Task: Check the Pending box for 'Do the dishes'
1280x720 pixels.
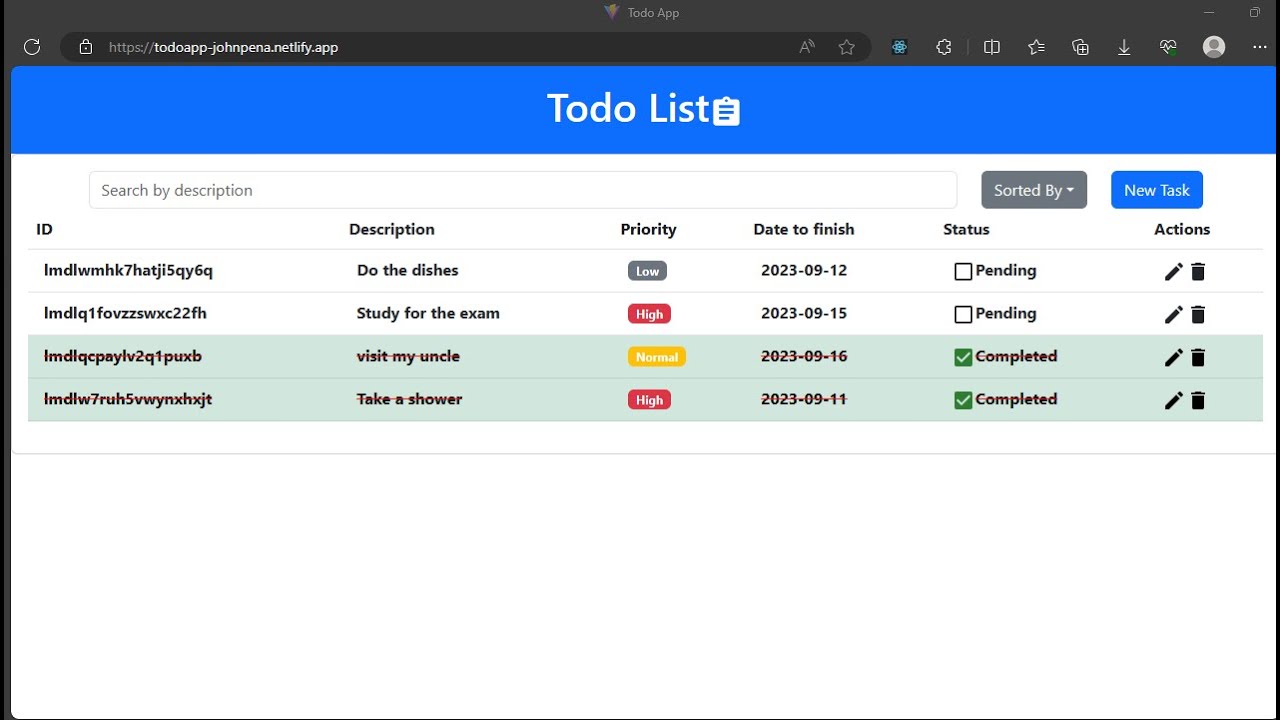Action: point(963,271)
